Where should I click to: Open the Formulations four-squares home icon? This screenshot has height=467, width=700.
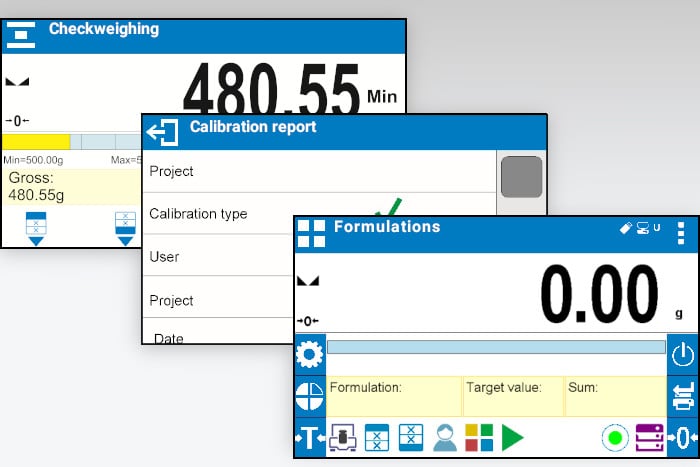click(311, 233)
